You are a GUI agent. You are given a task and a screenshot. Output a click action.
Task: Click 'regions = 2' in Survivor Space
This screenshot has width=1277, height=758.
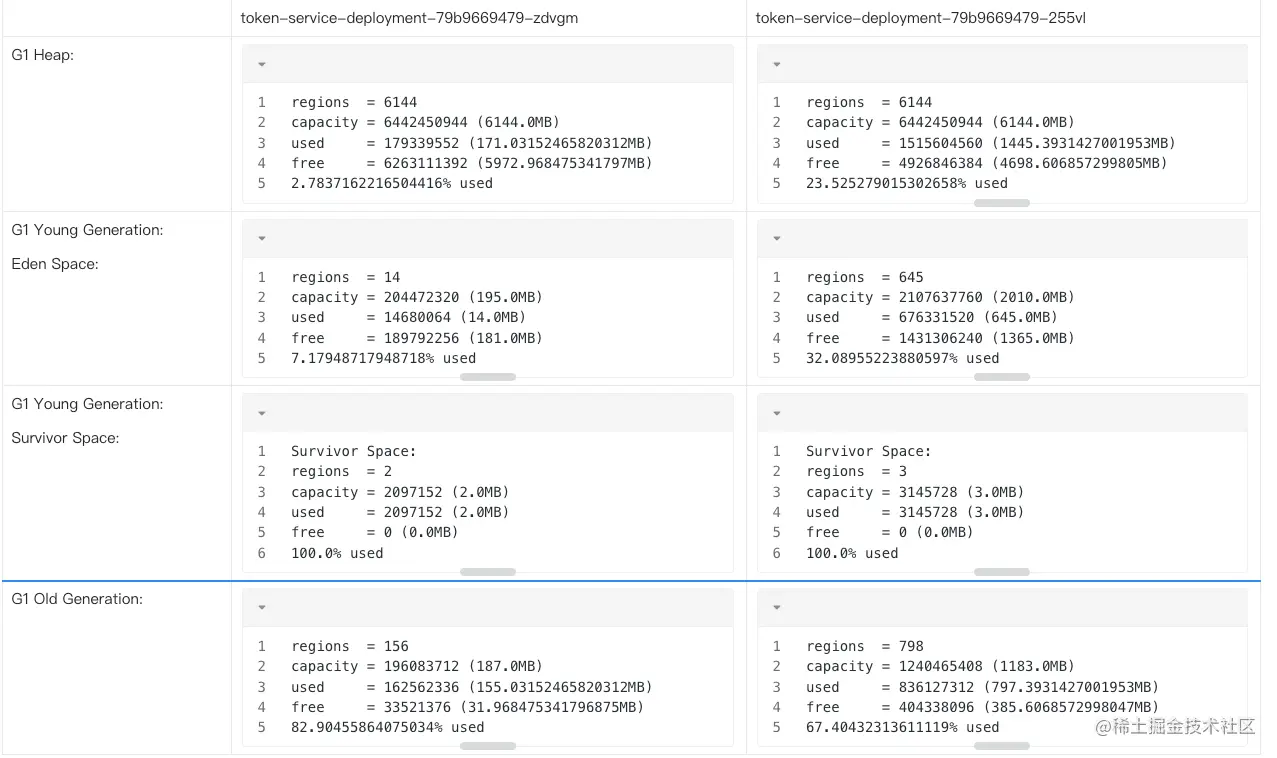click(342, 471)
